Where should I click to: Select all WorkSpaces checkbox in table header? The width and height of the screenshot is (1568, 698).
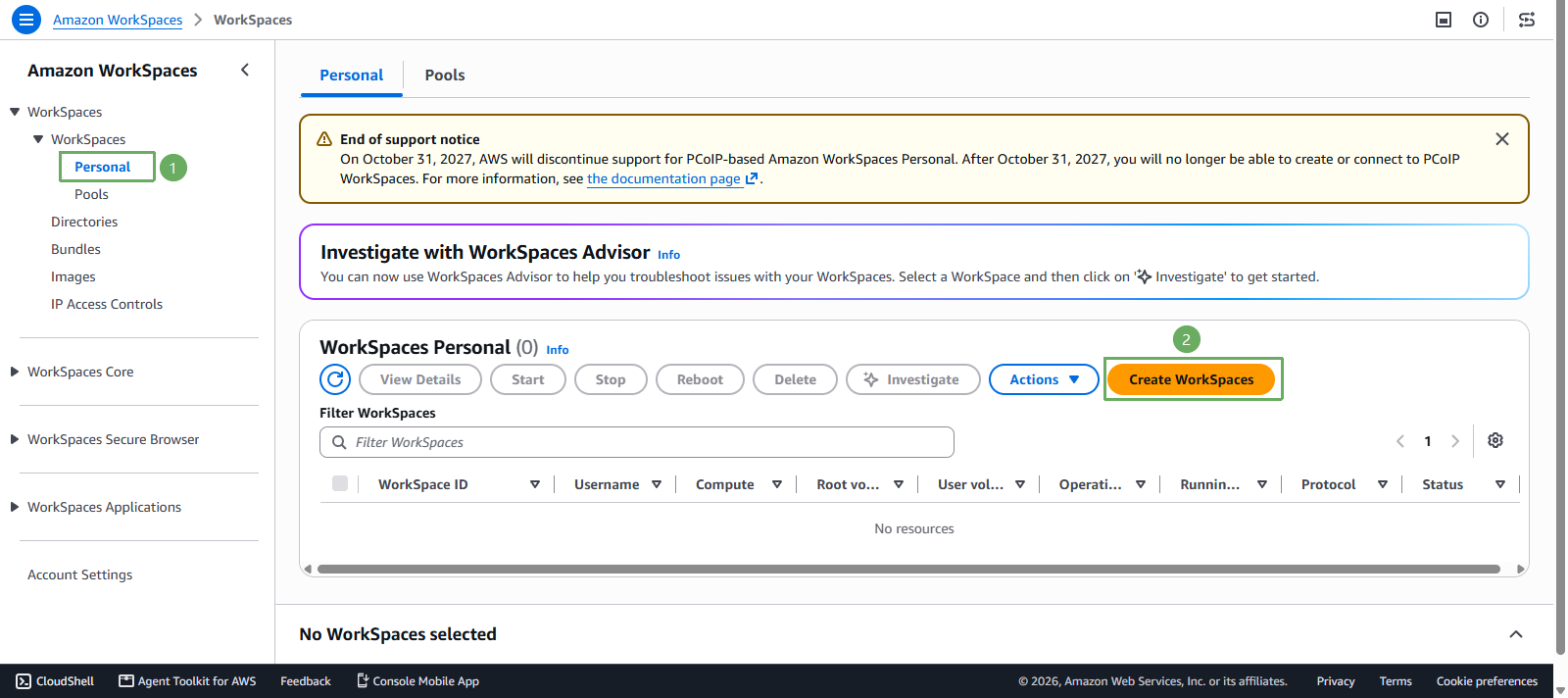(x=340, y=483)
